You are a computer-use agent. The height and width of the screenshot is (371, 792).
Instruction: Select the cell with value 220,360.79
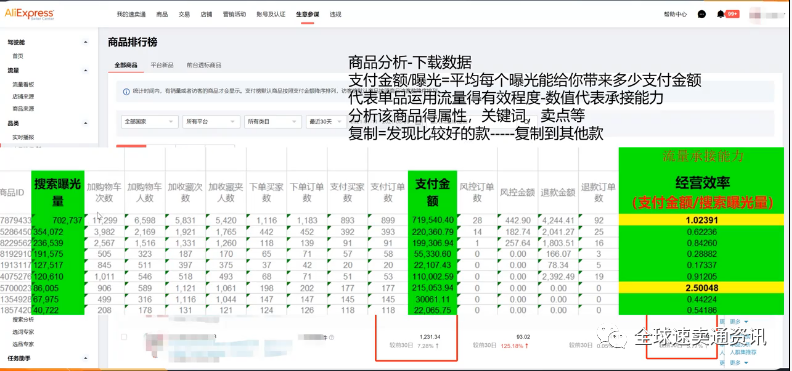click(432, 232)
